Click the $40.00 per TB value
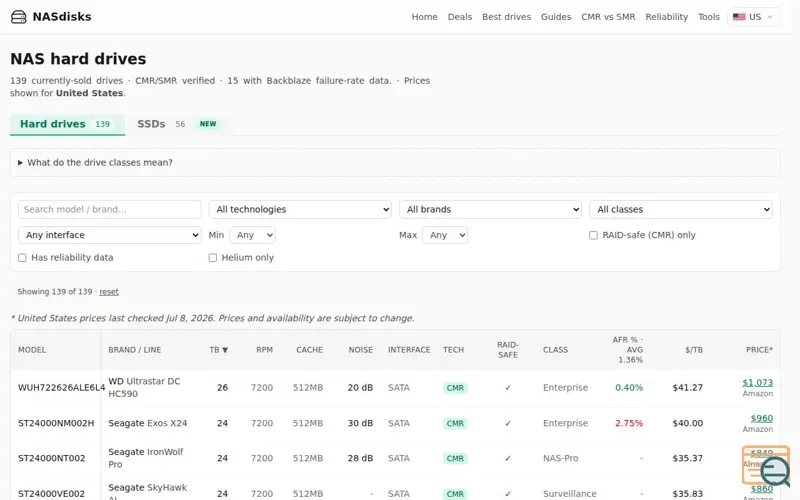800x500 pixels. point(688,423)
